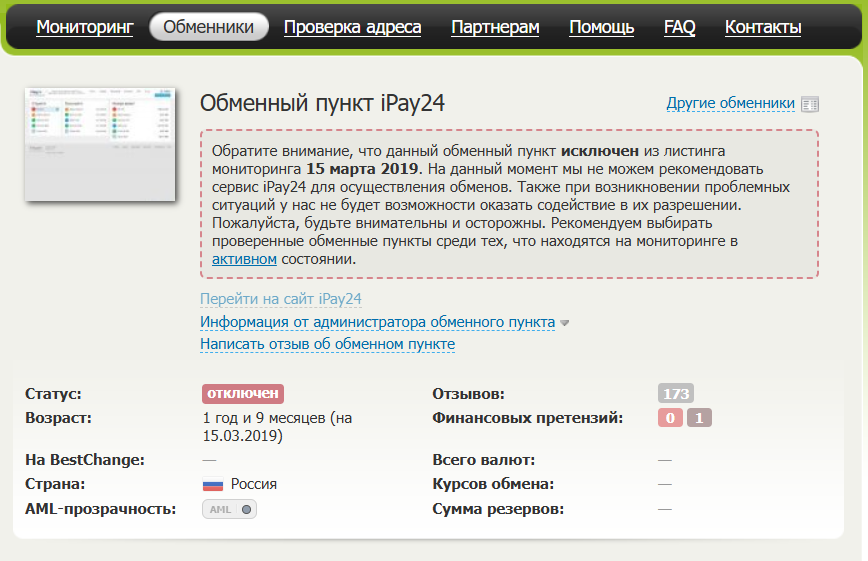
Task: Click the bold date 15 марта 2019
Action: tap(364, 169)
